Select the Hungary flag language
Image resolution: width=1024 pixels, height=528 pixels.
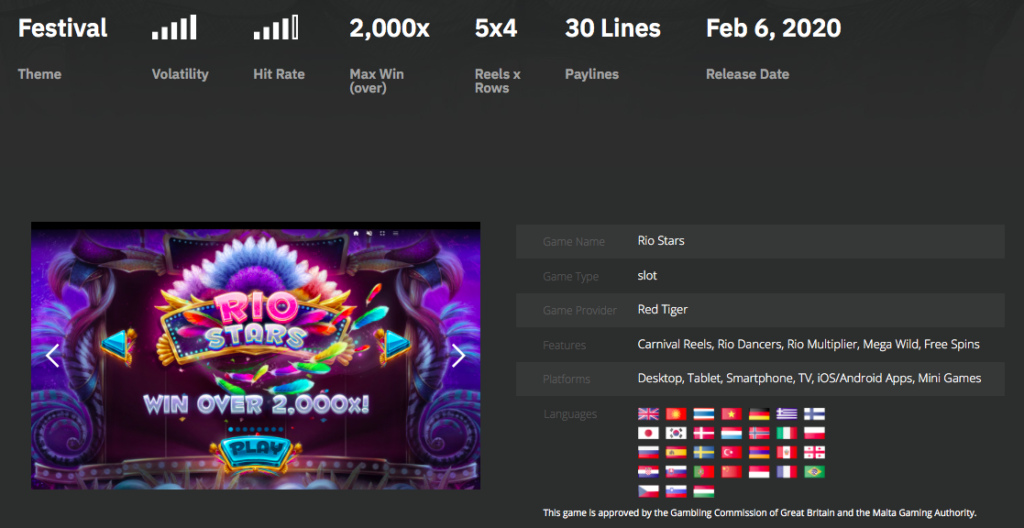(x=703, y=491)
